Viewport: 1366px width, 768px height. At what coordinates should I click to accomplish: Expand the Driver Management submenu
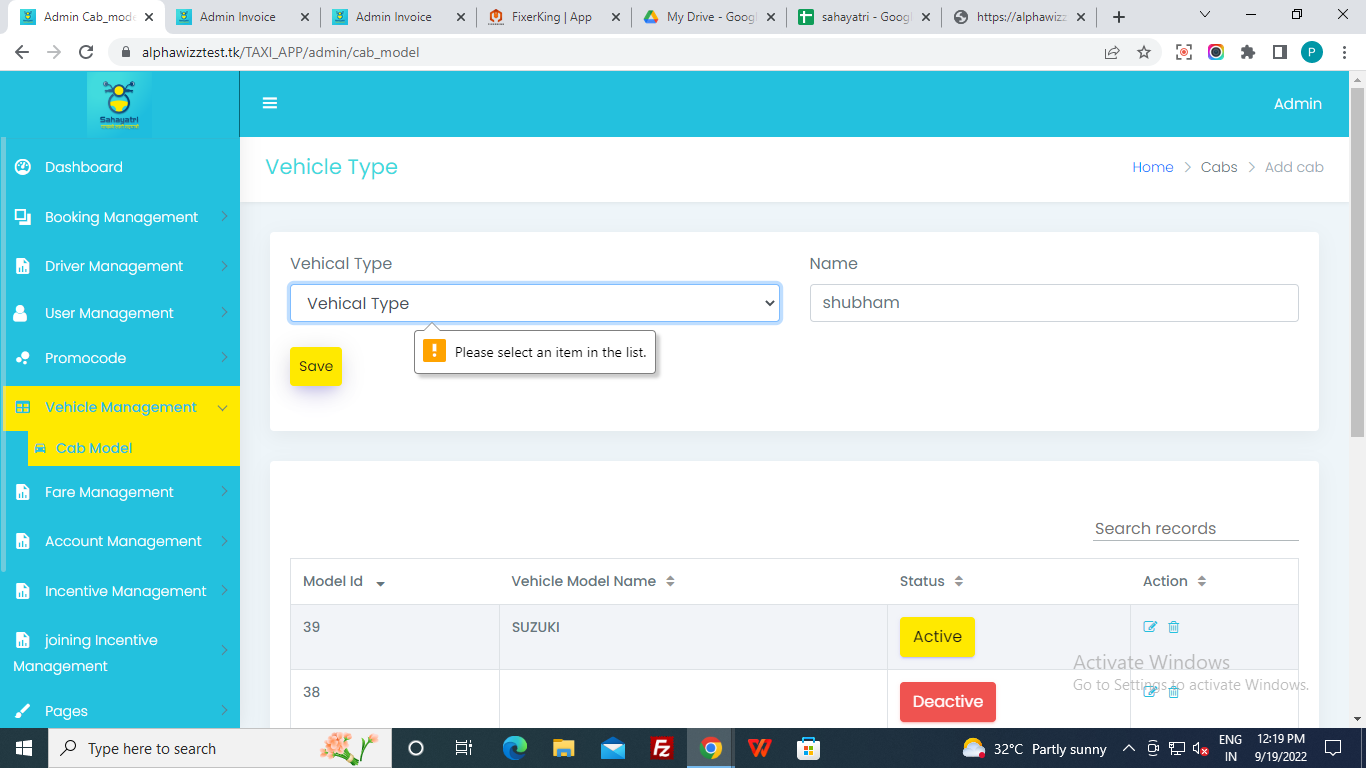tap(224, 266)
